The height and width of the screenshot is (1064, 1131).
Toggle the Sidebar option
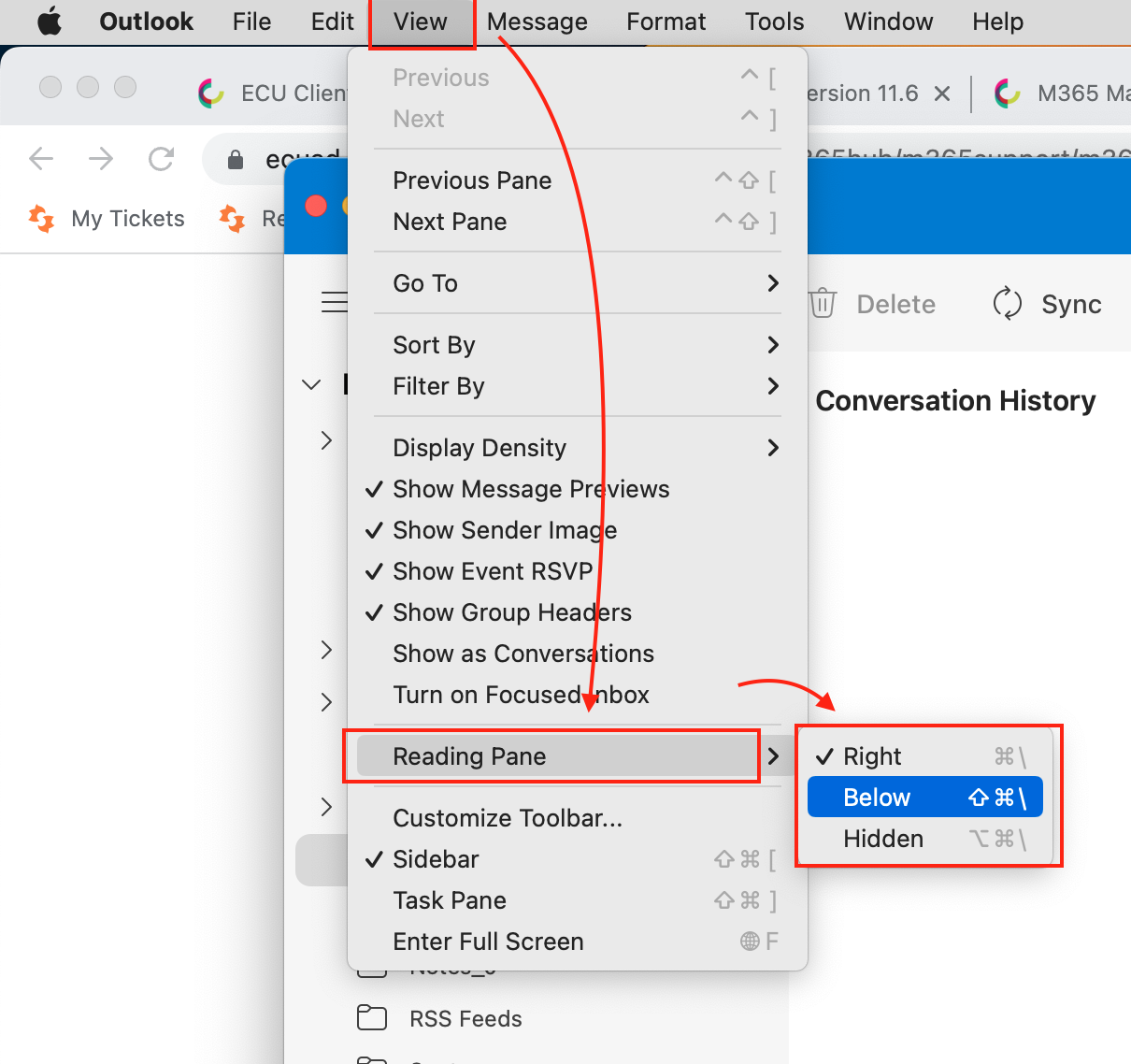[577, 859]
